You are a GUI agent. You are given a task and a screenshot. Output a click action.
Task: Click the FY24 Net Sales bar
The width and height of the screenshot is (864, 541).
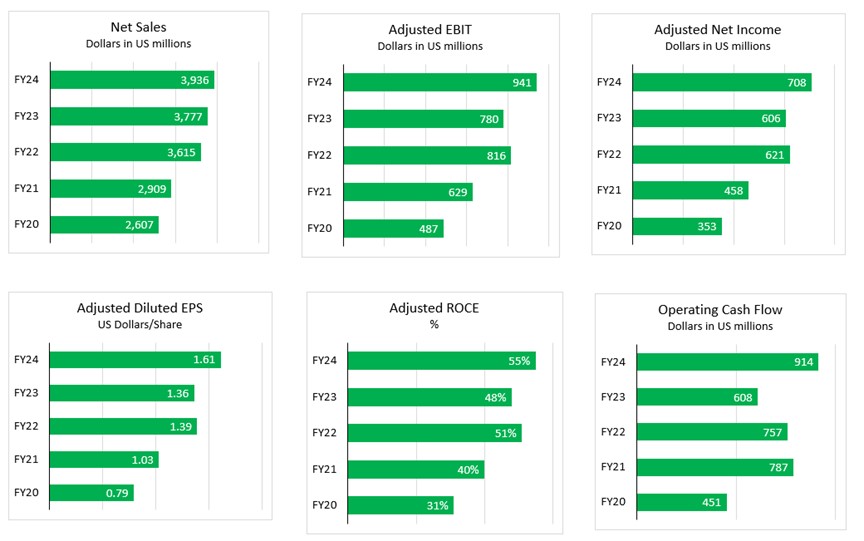point(131,80)
